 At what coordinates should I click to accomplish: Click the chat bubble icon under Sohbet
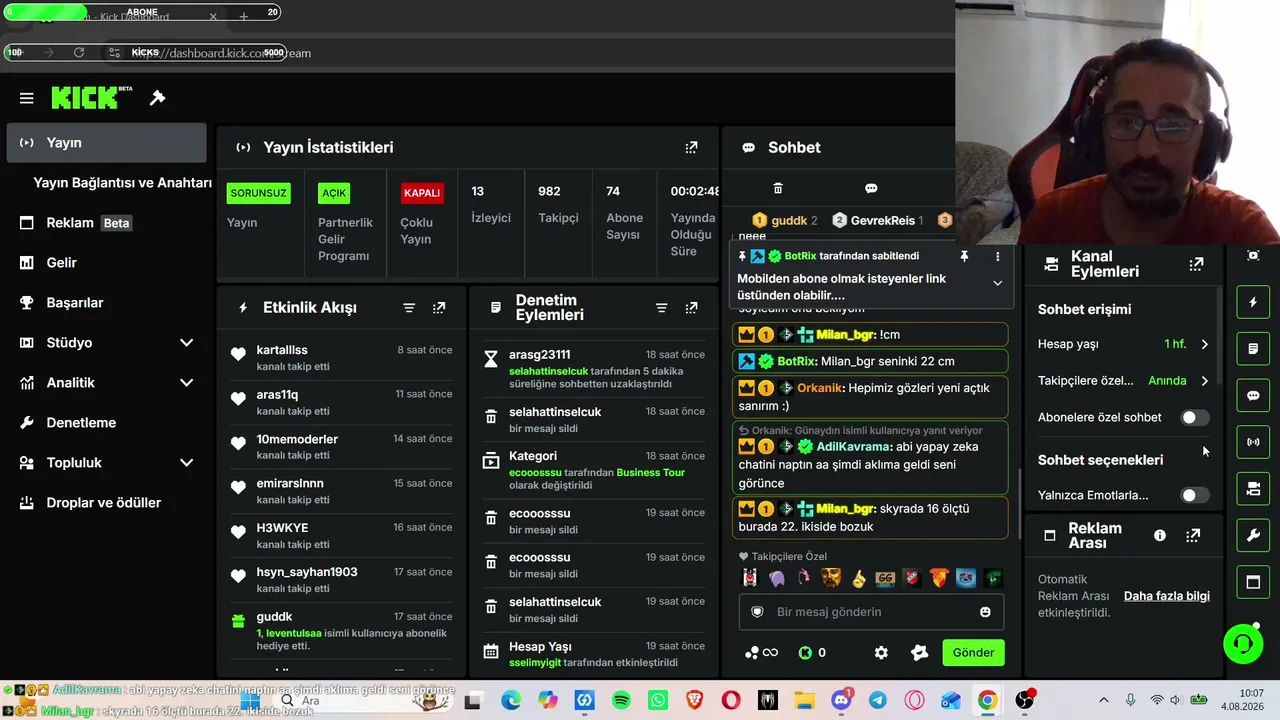click(x=871, y=188)
